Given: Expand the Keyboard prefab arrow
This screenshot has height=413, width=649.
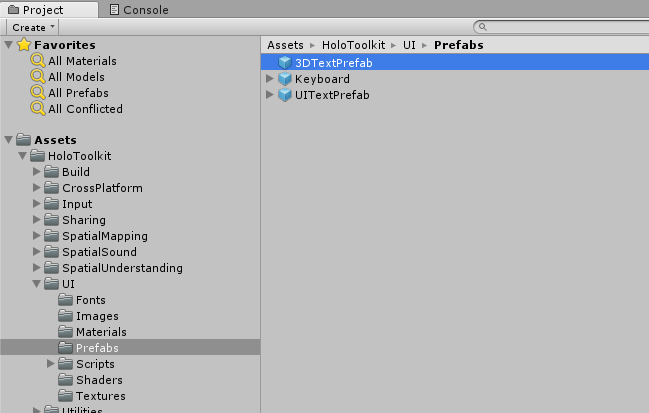Looking at the screenshot, I should point(270,79).
